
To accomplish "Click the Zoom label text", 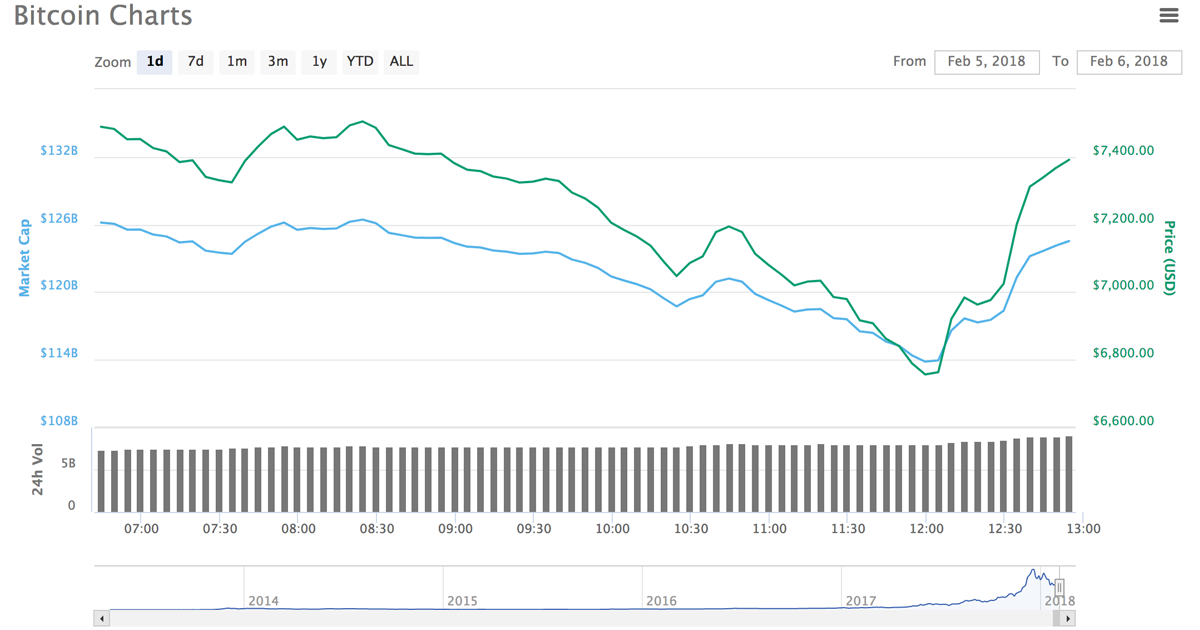I will pos(113,62).
